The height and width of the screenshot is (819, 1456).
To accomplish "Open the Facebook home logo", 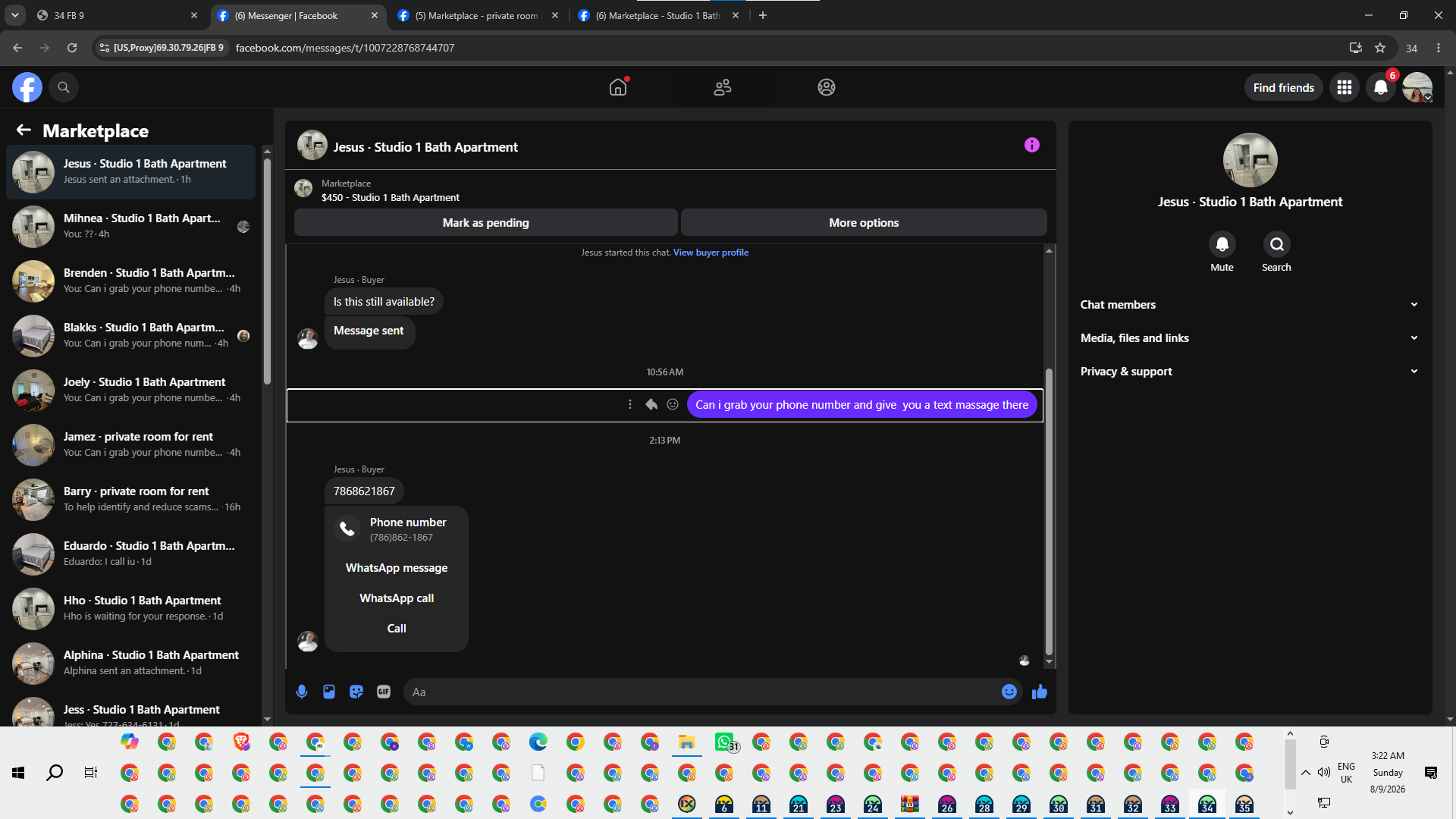I will 27,87.
